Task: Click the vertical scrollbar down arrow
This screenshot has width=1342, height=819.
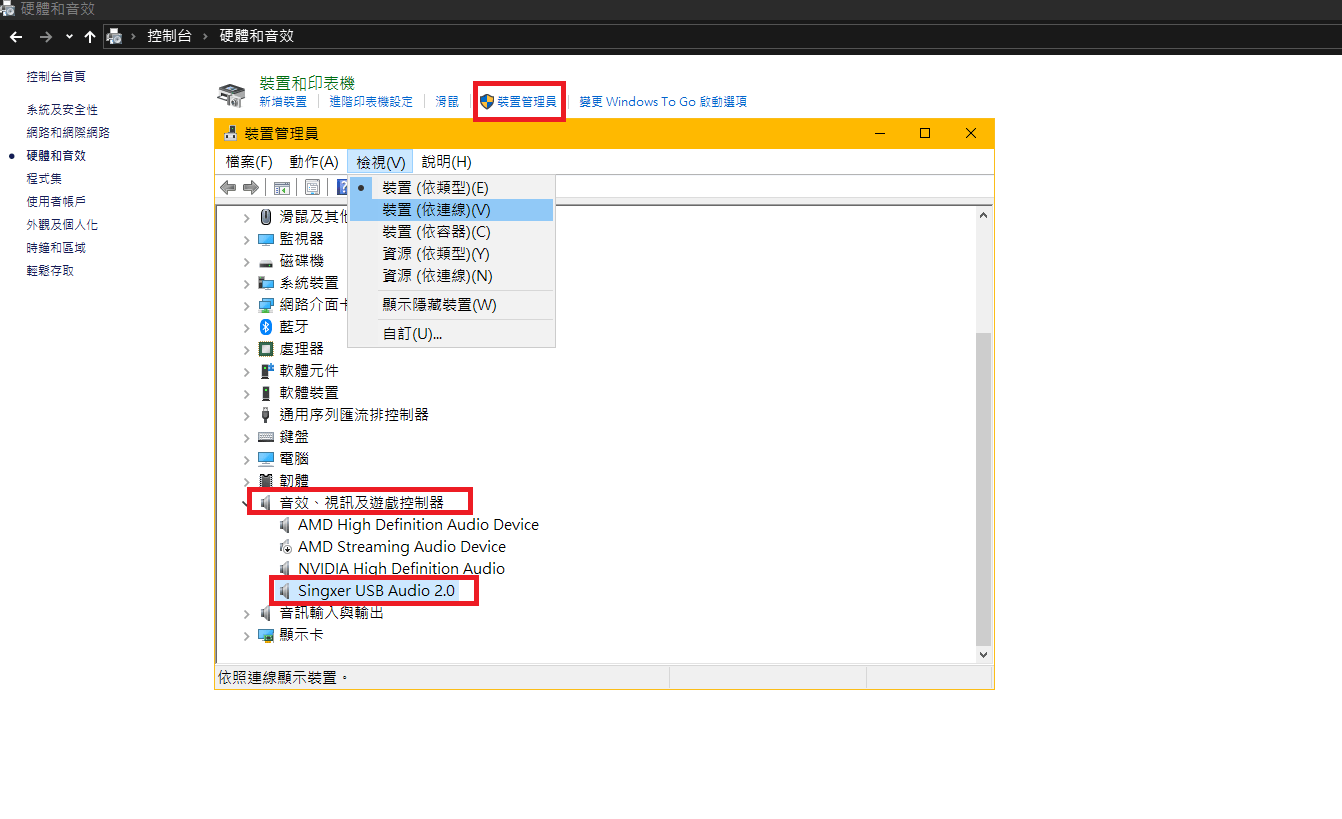Action: [983, 654]
